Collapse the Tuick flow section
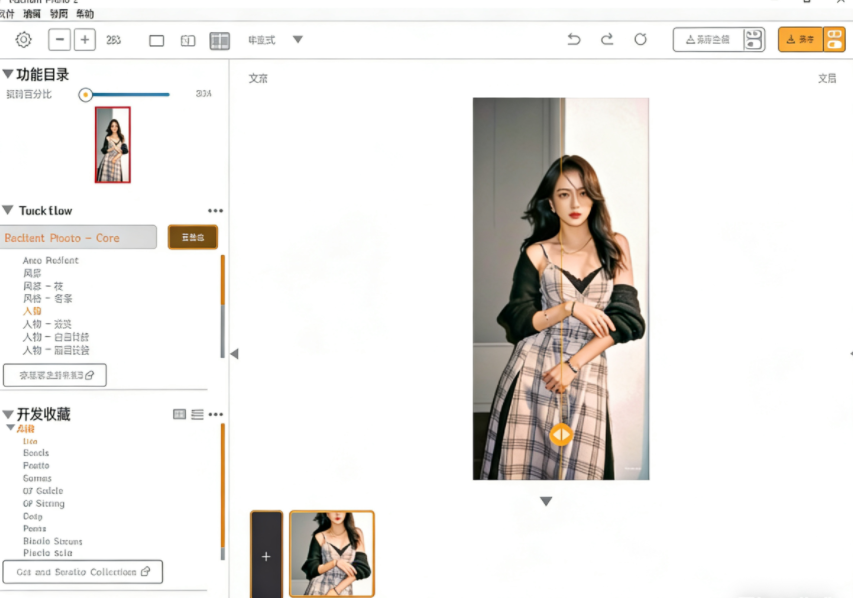The width and height of the screenshot is (853, 598). pyautogui.click(x=8, y=210)
